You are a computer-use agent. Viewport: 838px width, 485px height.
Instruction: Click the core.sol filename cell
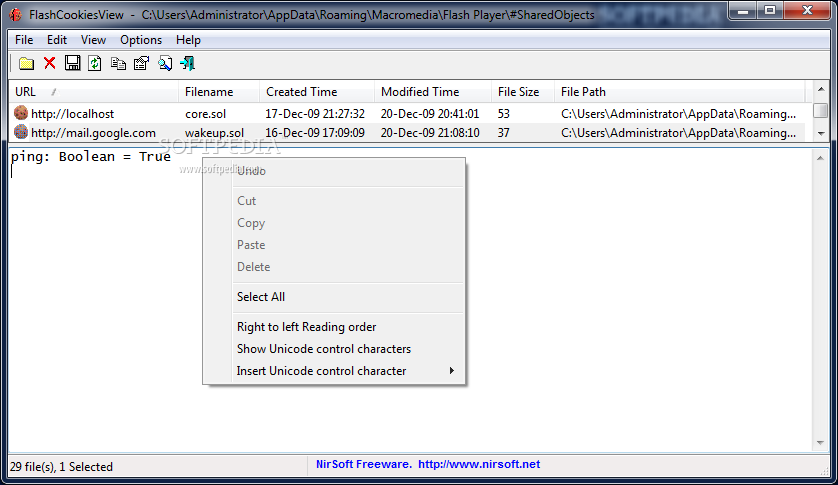[206, 114]
